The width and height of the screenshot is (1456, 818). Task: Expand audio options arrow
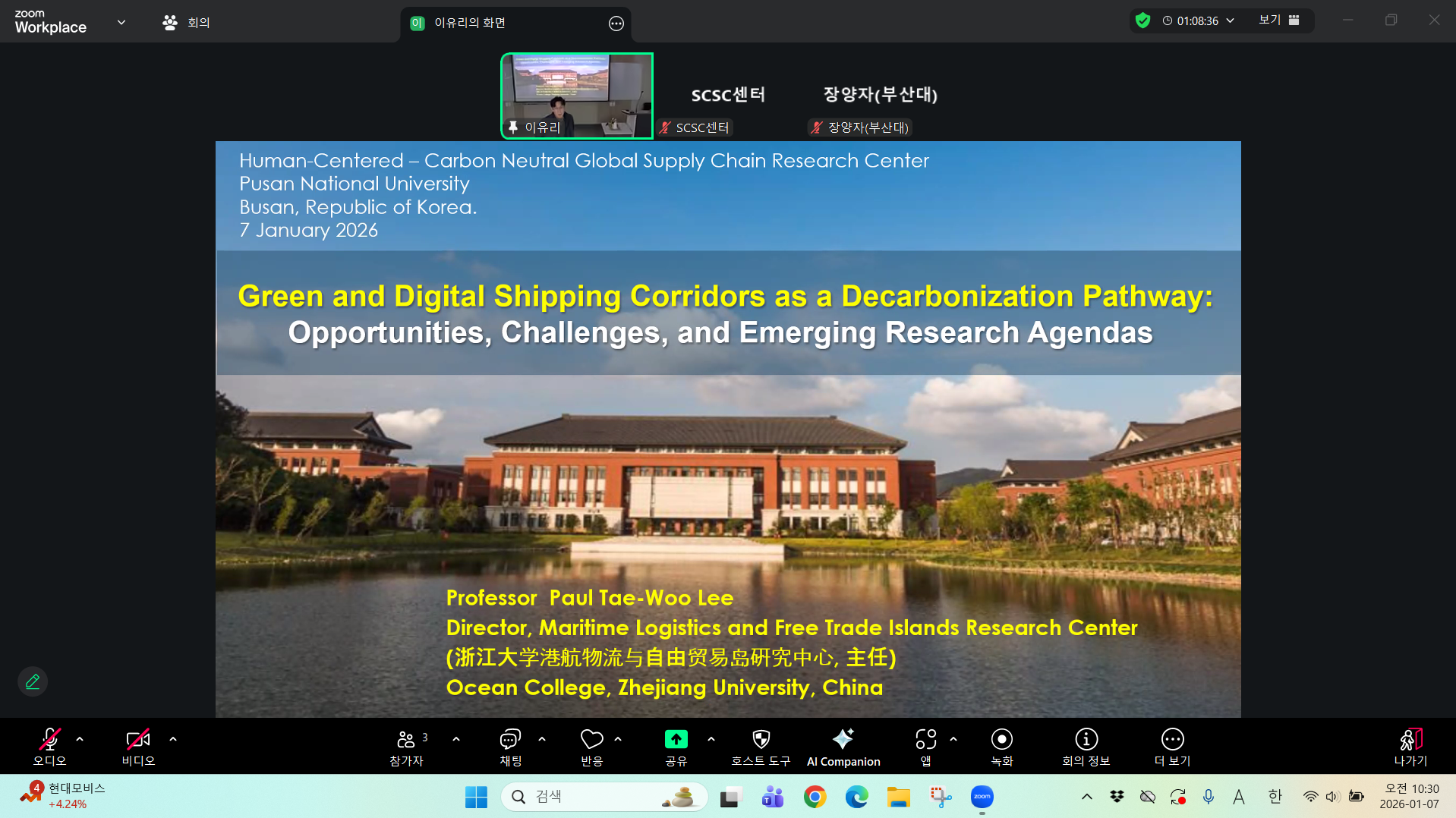click(x=80, y=738)
